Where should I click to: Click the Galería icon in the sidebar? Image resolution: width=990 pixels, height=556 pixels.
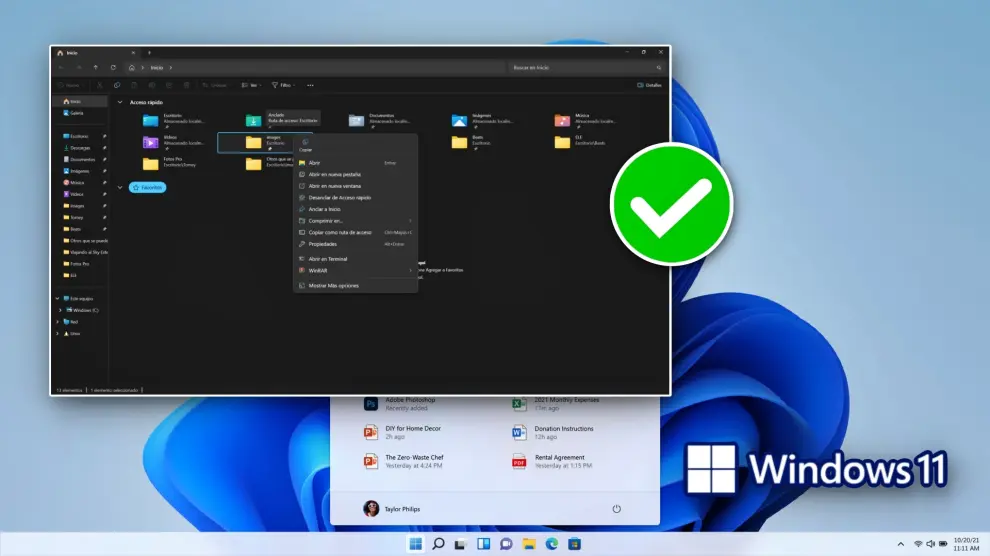point(66,113)
